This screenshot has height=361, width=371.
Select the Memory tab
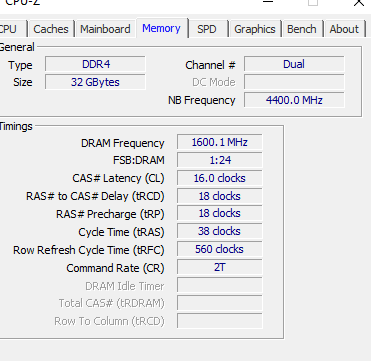tap(161, 28)
